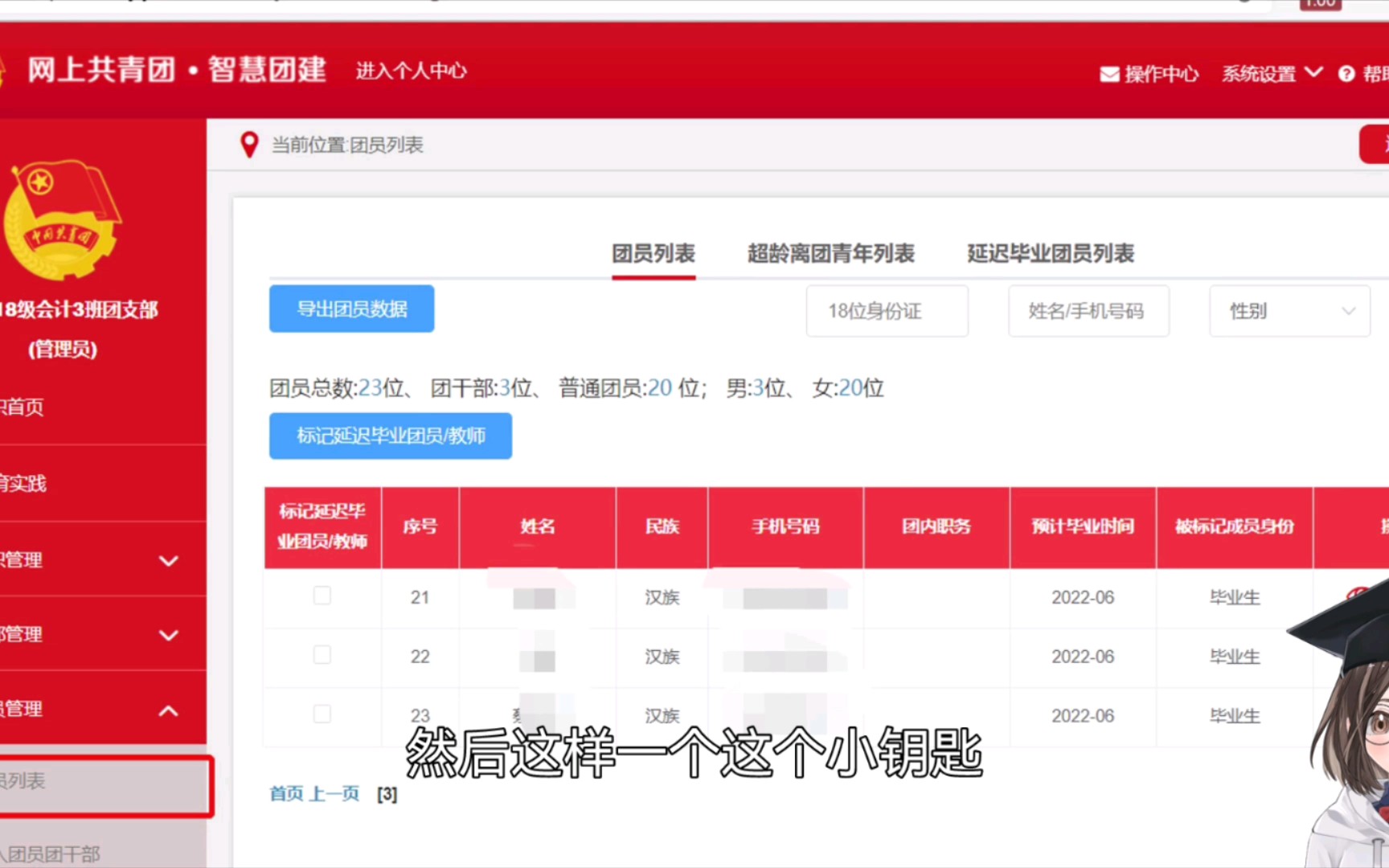
Task: Collapse the expanded 管理 sidebar section
Action: [x=103, y=709]
